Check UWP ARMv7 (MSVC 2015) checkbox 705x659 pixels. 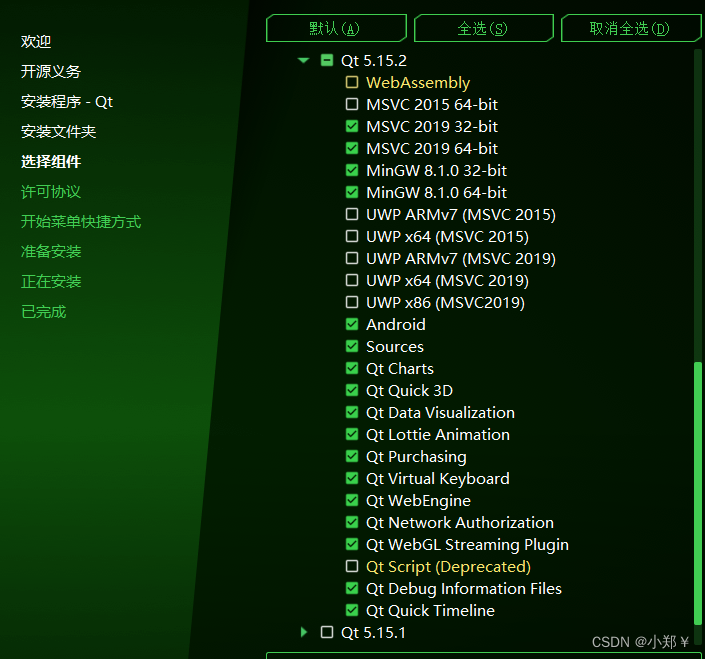[x=352, y=214]
